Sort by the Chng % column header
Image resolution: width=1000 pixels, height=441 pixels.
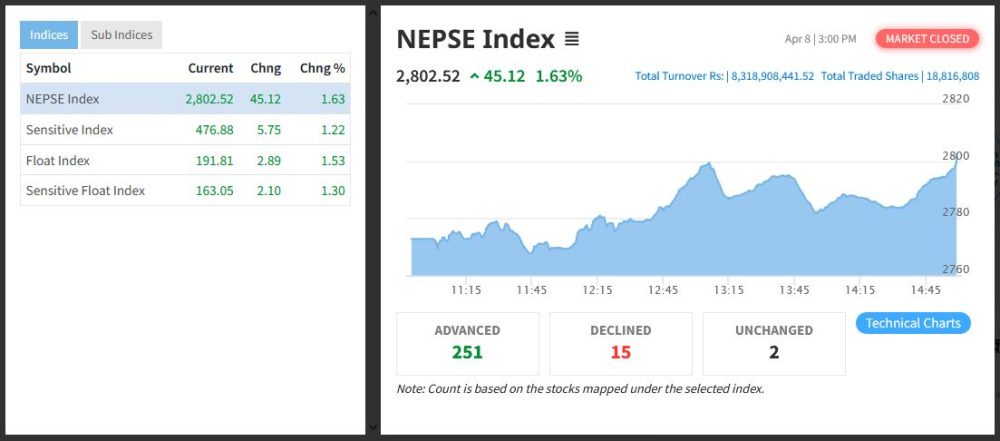click(x=323, y=68)
